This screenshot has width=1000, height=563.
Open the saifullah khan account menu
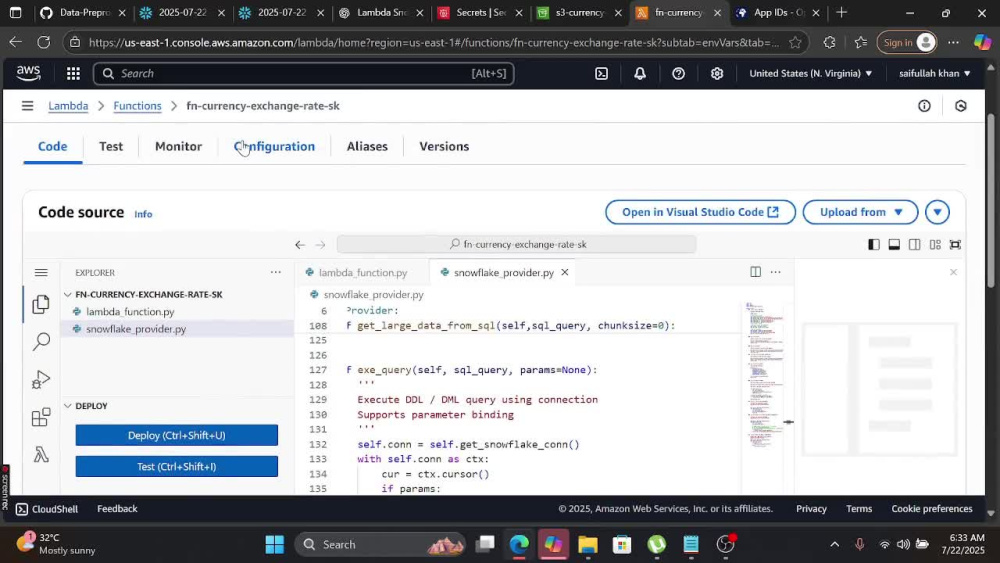click(x=934, y=73)
